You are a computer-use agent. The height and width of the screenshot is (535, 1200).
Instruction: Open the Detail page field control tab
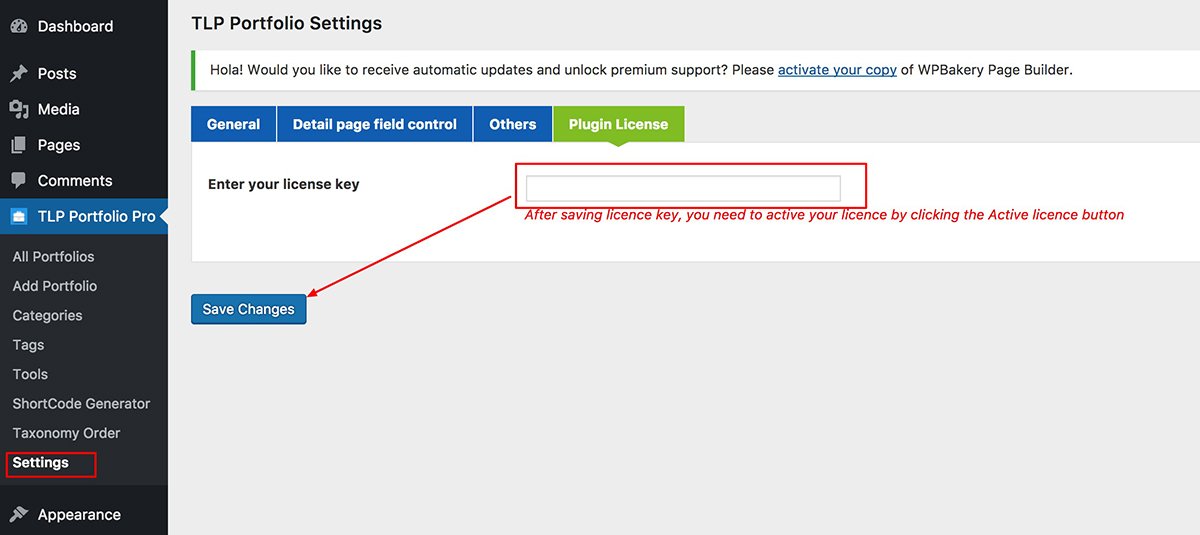(375, 124)
